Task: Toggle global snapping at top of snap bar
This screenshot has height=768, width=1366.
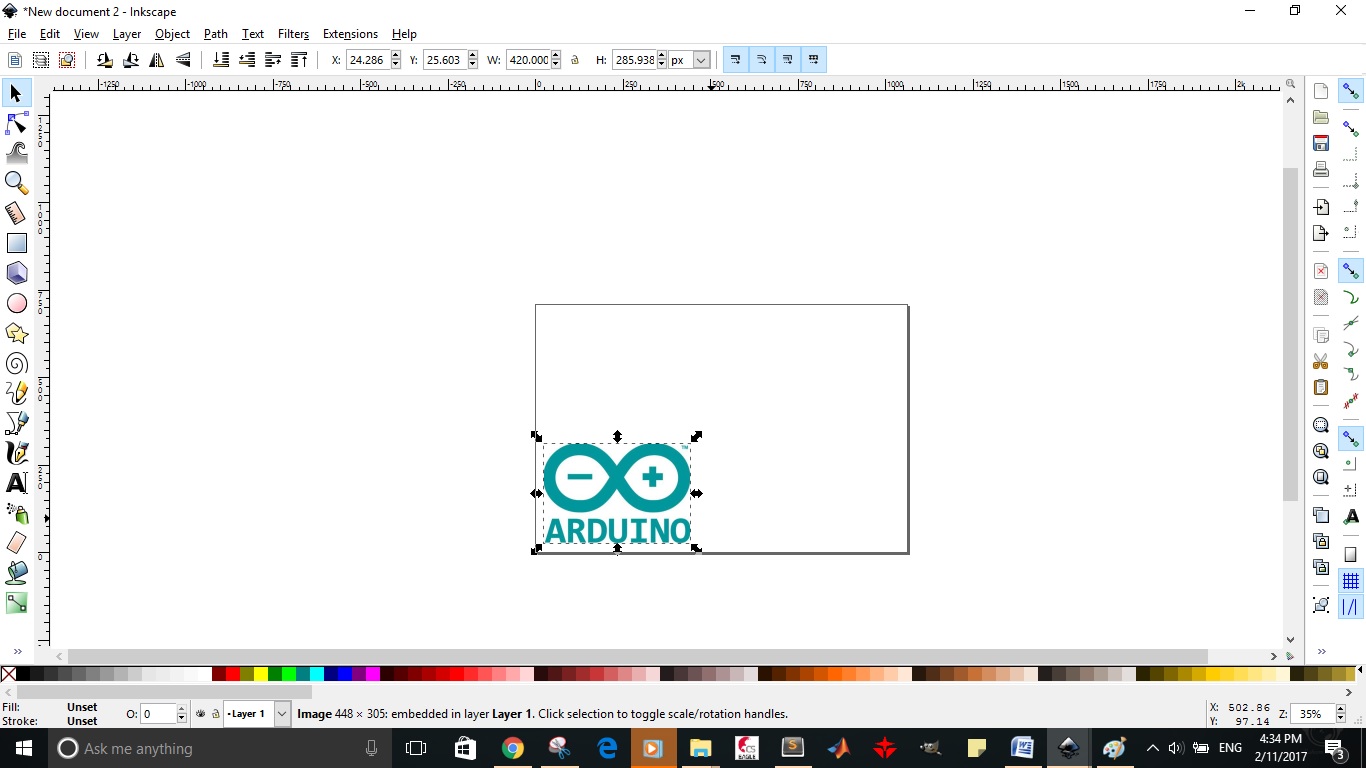Action: point(1351,91)
